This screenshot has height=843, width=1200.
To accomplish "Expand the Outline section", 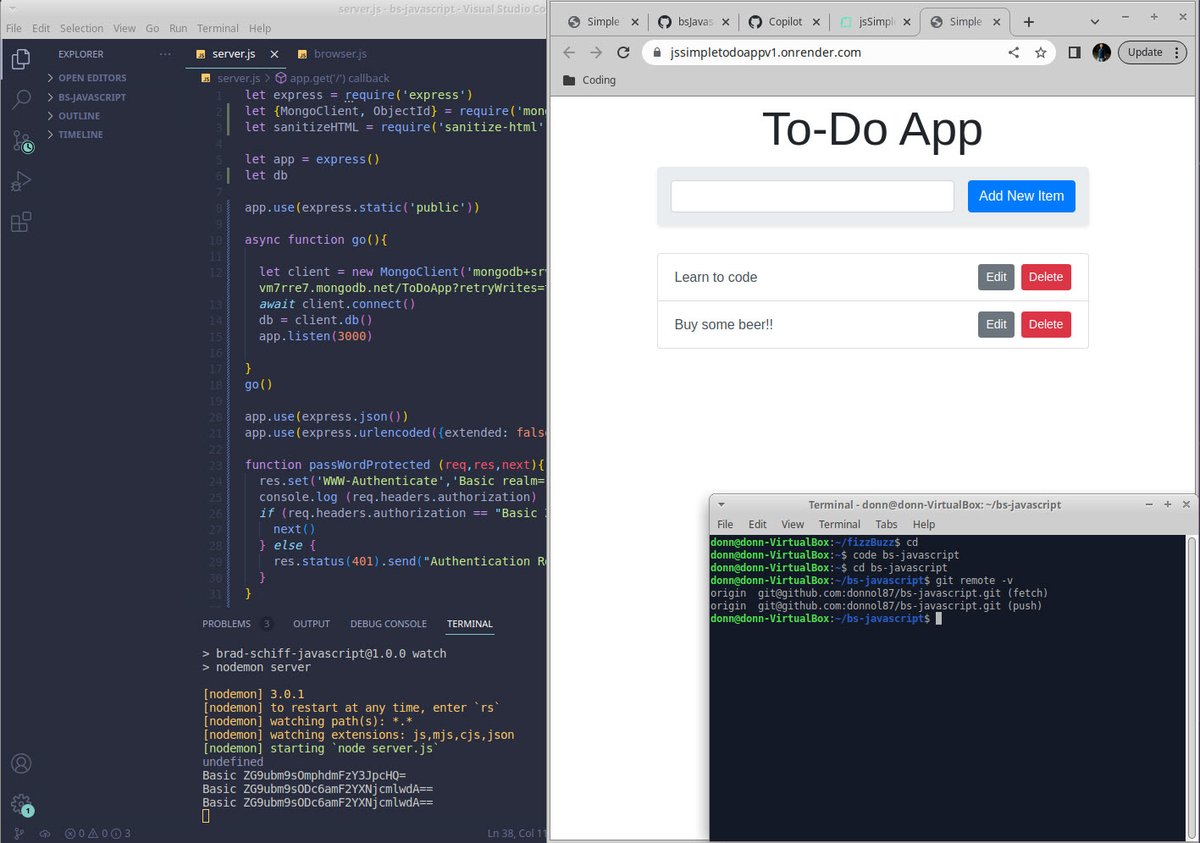I will (79, 116).
